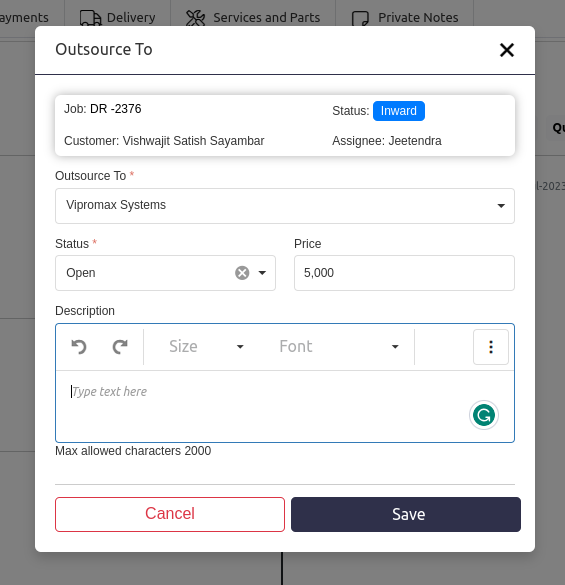This screenshot has height=585, width=565.
Task: Open the Status dropdown arrow
Action: (262, 273)
